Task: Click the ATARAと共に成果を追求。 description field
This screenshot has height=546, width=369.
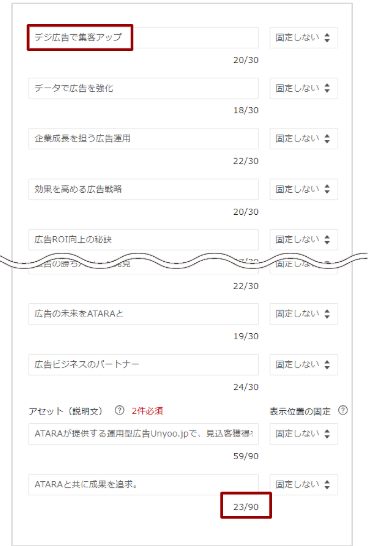Action: pyautogui.click(x=143, y=484)
